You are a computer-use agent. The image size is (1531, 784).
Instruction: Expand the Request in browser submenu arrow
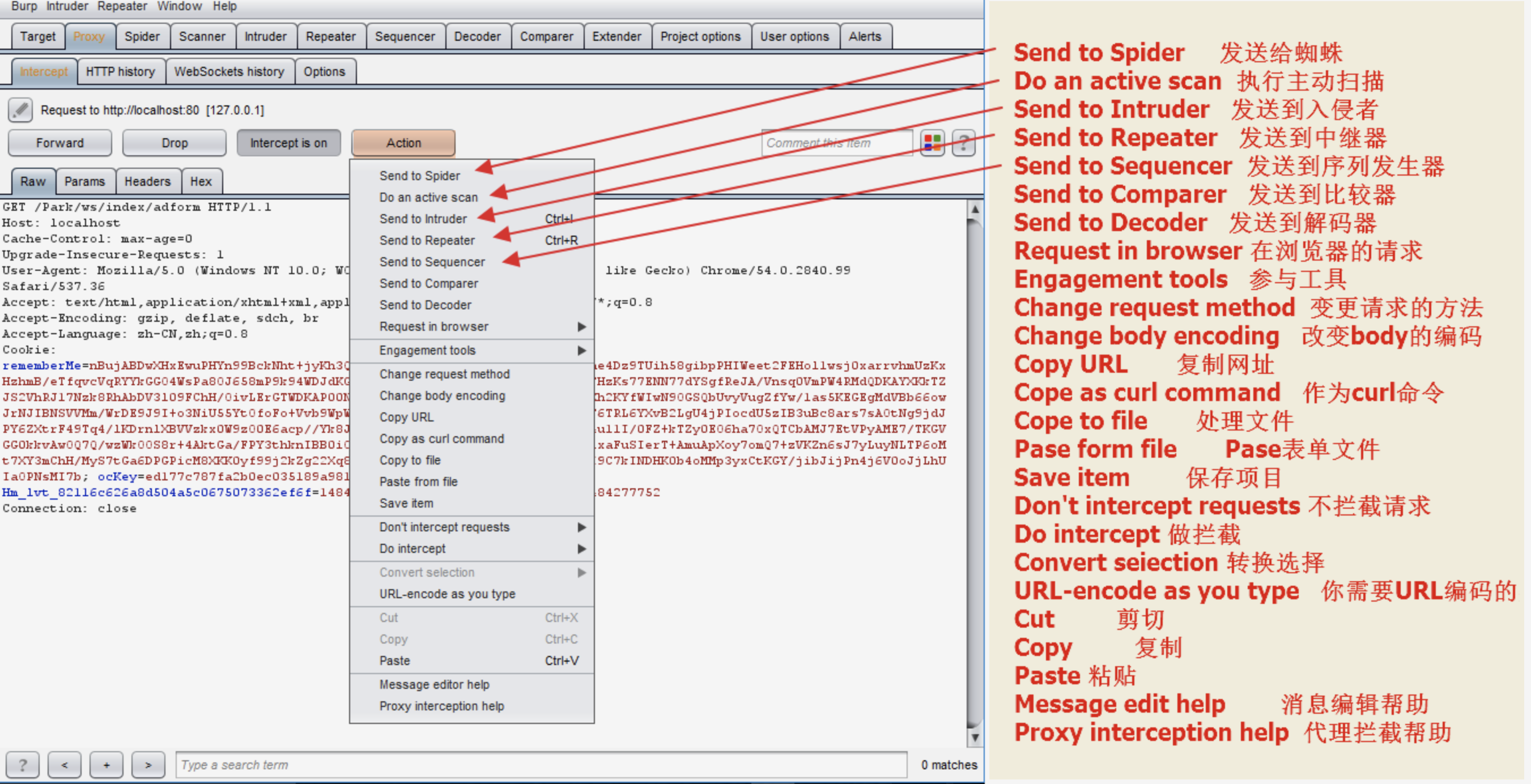[581, 326]
